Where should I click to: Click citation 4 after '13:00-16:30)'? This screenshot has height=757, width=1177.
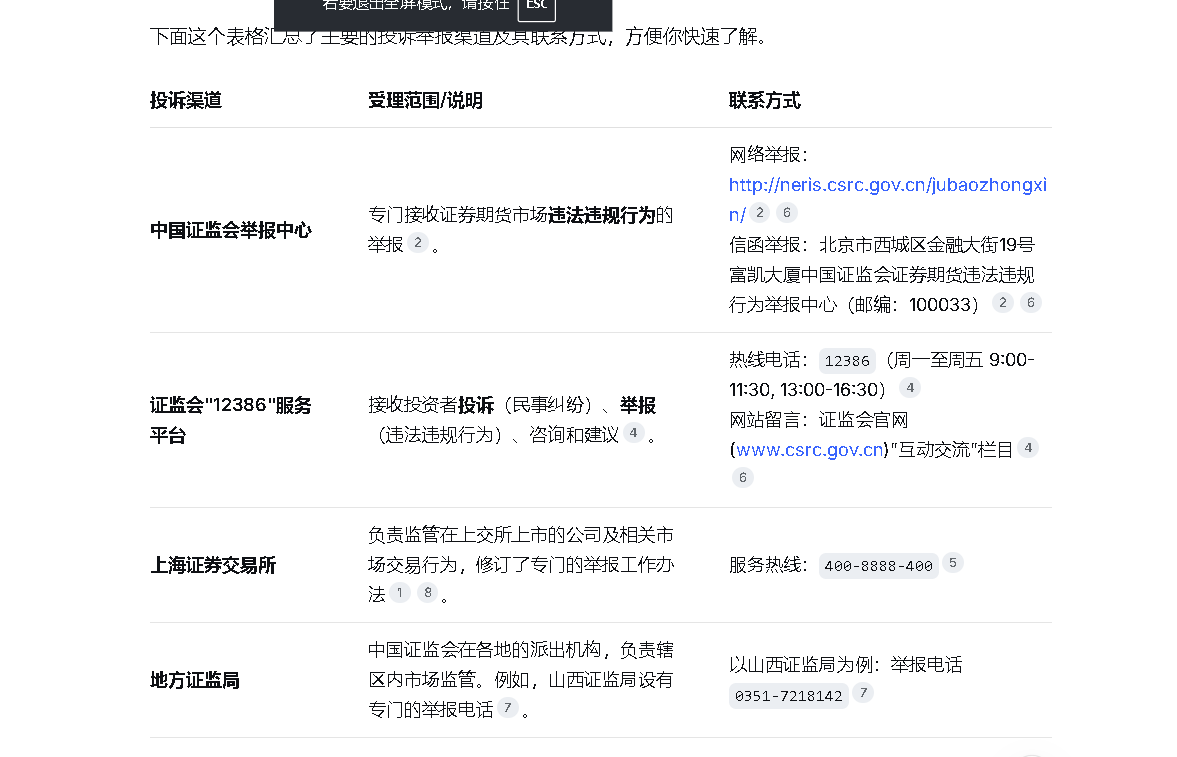[x=910, y=388]
